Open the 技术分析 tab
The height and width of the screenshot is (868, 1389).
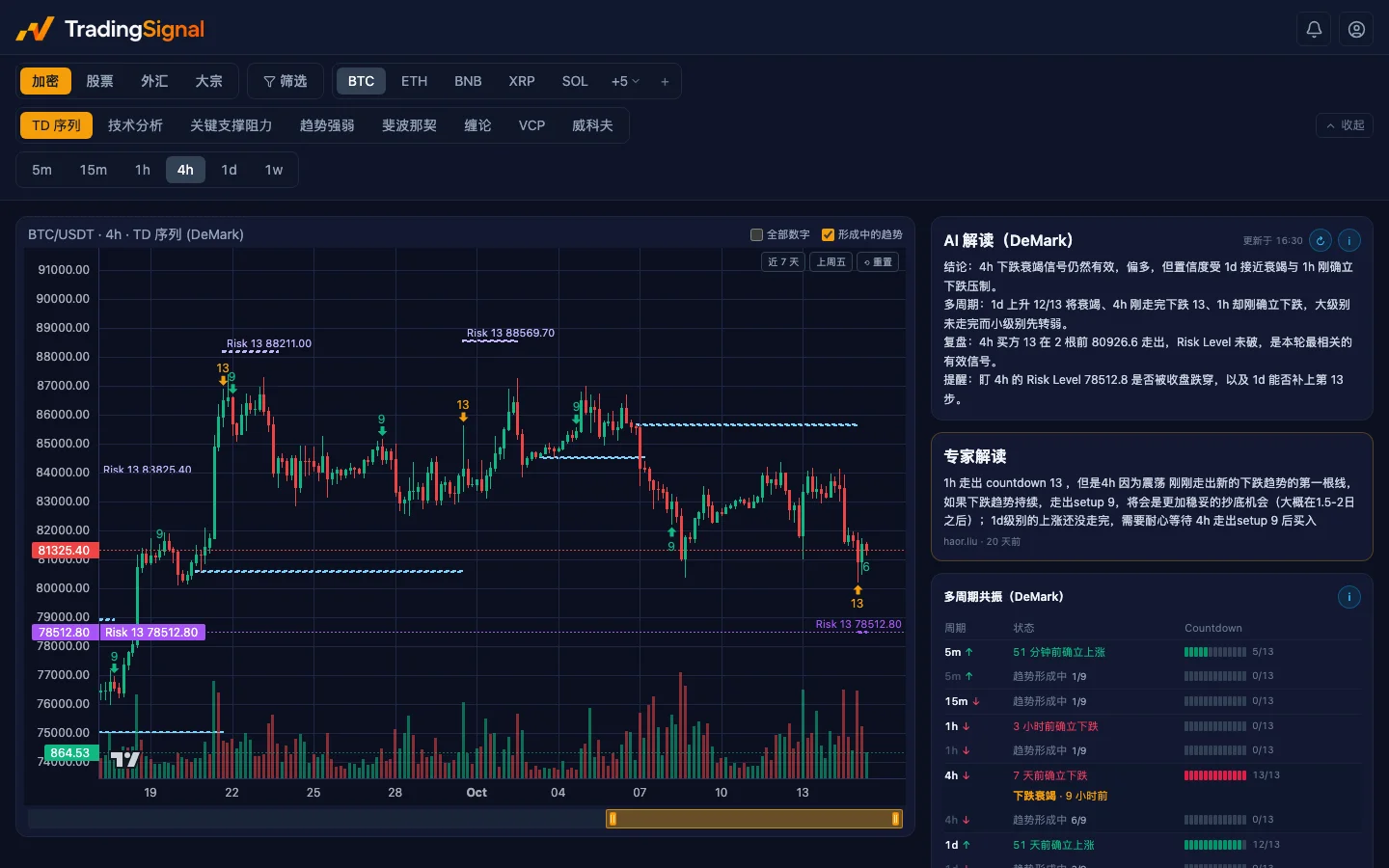click(x=135, y=125)
